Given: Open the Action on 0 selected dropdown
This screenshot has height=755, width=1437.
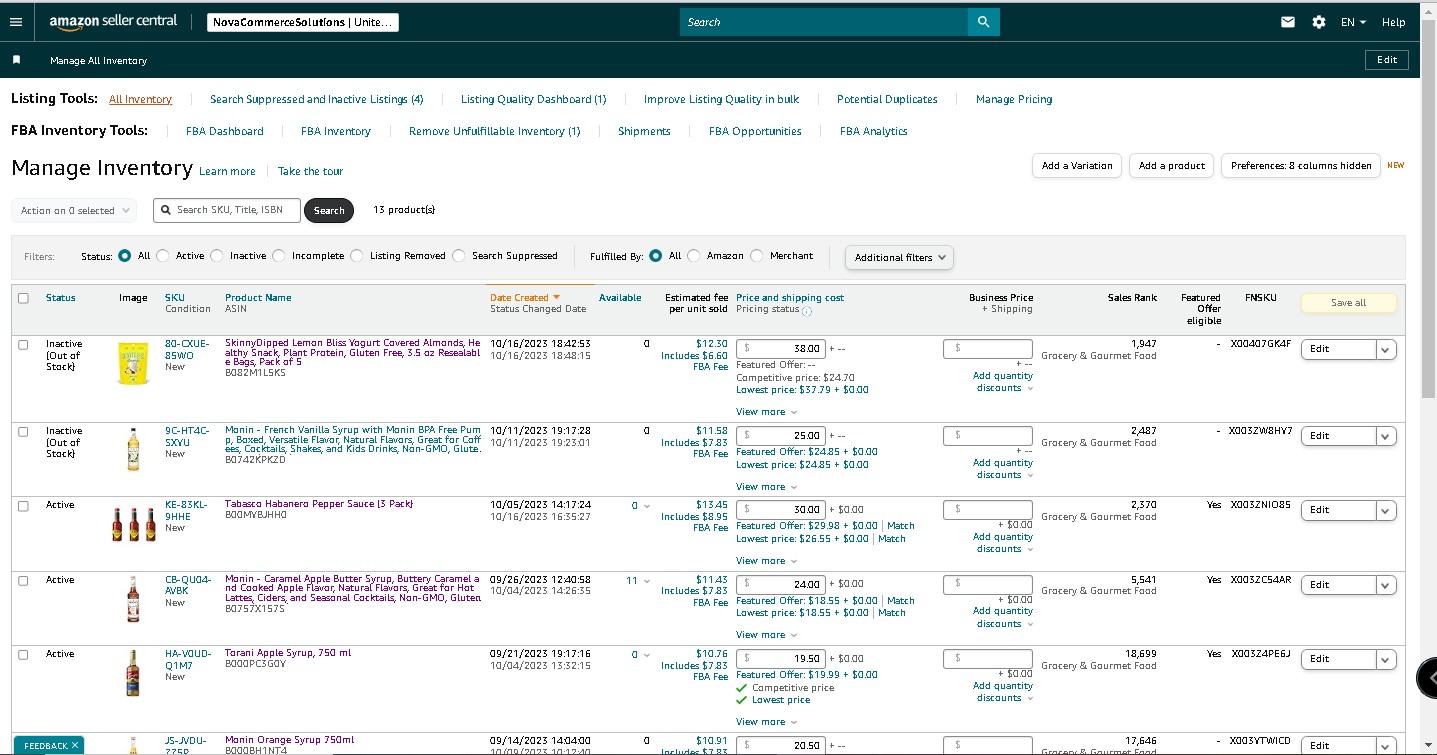Looking at the screenshot, I should (75, 211).
